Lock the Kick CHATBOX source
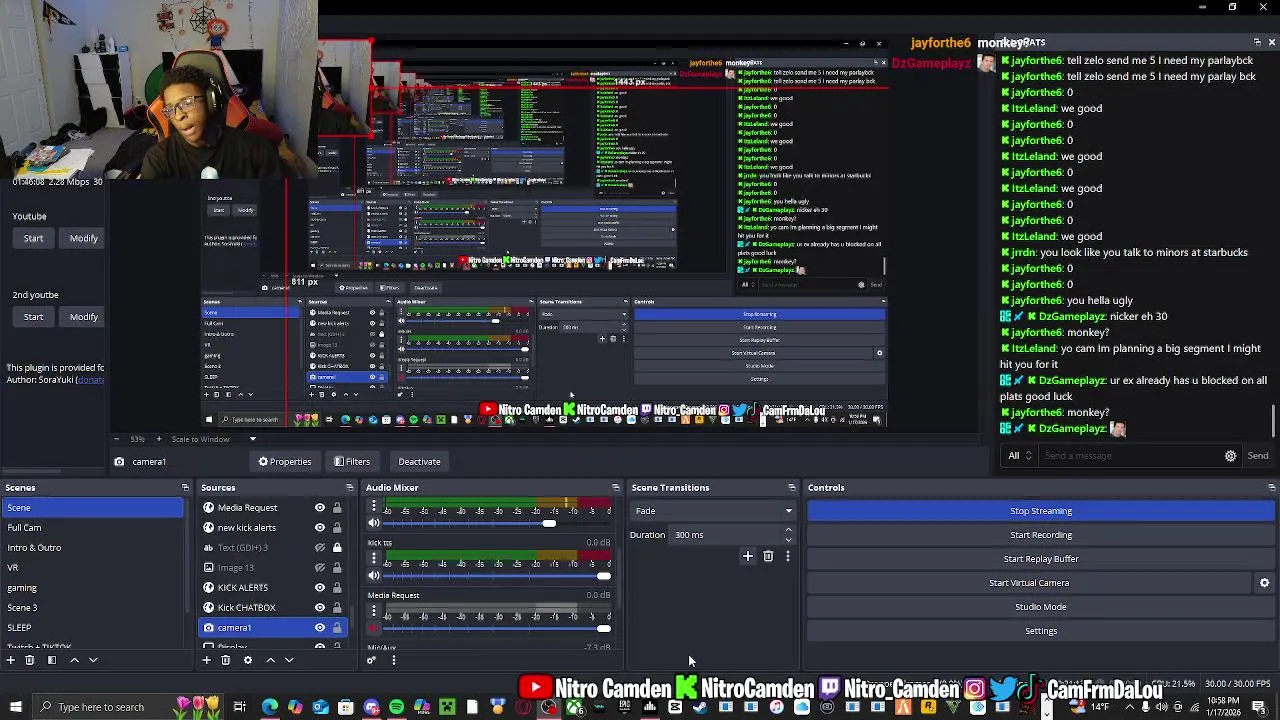The image size is (1280, 720). coord(337,608)
